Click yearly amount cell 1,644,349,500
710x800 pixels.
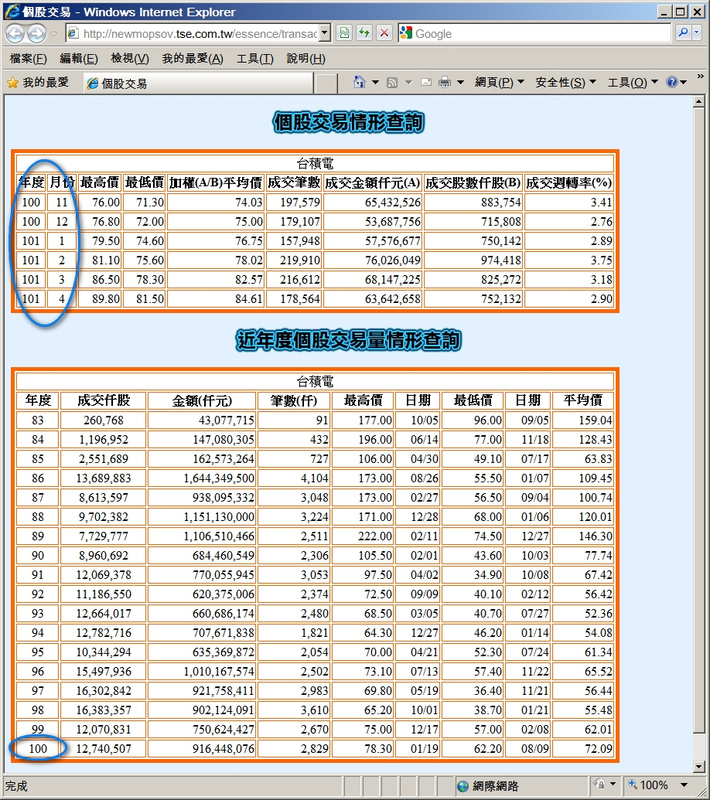[x=201, y=478]
